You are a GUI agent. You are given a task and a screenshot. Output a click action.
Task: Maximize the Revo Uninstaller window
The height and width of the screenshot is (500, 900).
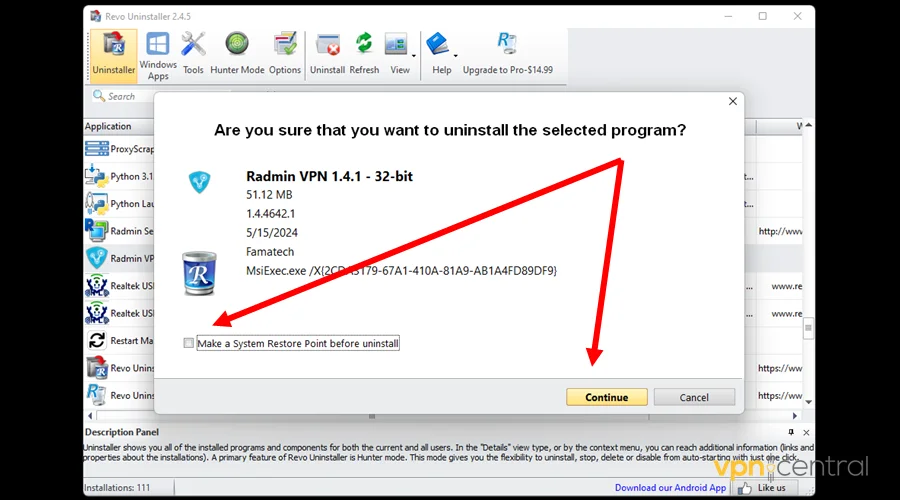[x=763, y=16]
